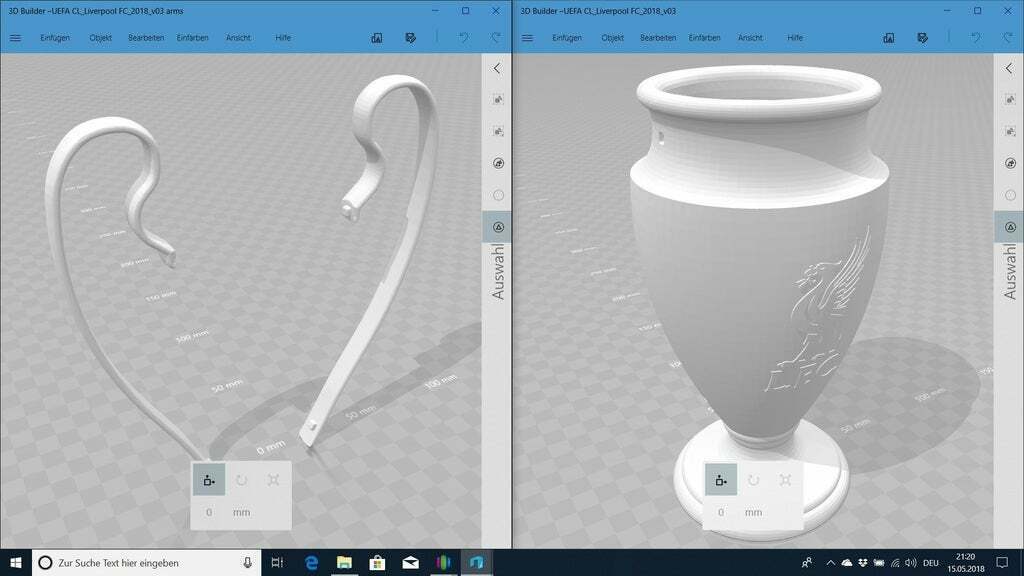This screenshot has width=1024, height=576.
Task: Click save icon in trophy cup window toolbar
Action: point(922,38)
